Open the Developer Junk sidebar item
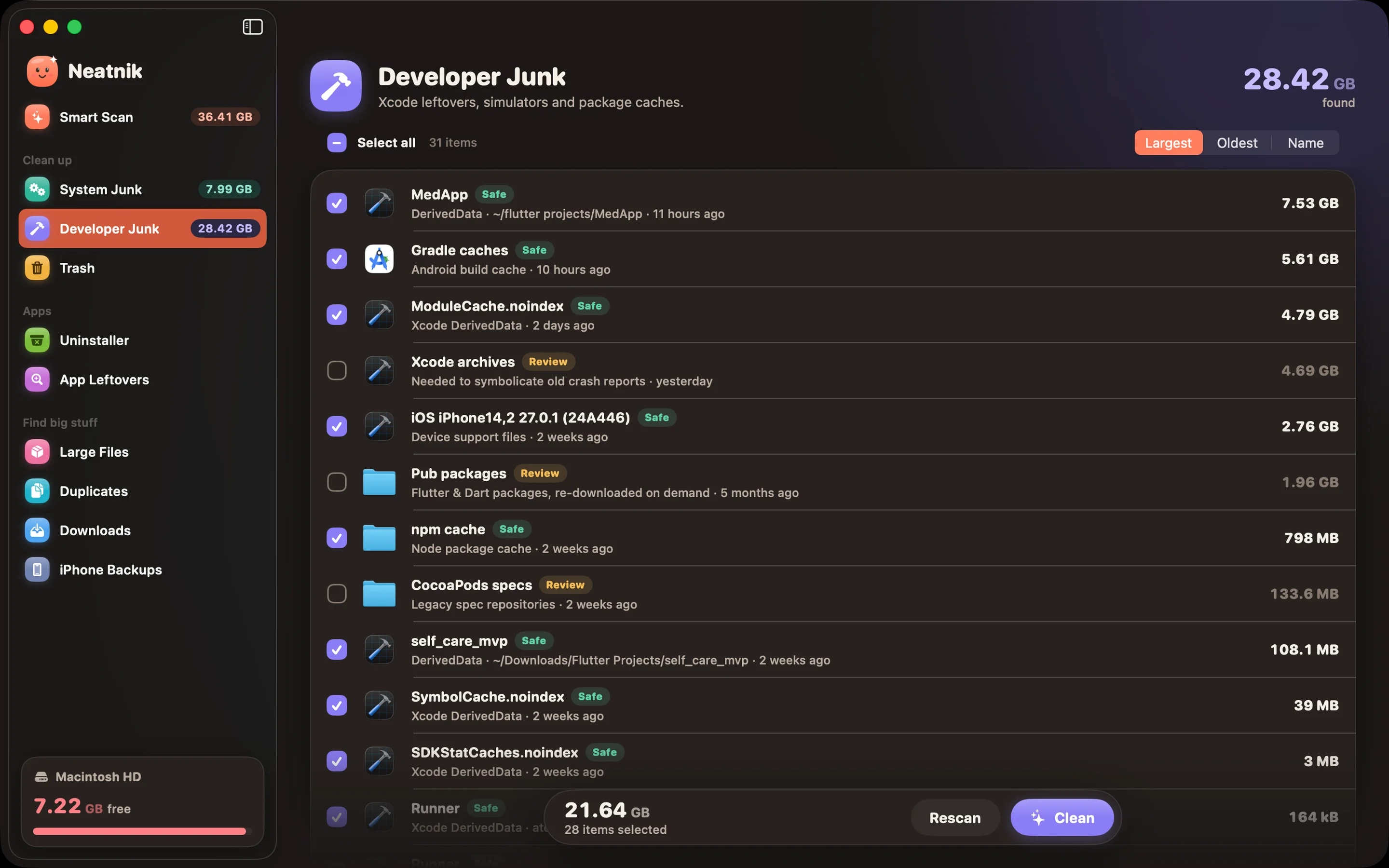Image resolution: width=1389 pixels, height=868 pixels. pyautogui.click(x=142, y=229)
